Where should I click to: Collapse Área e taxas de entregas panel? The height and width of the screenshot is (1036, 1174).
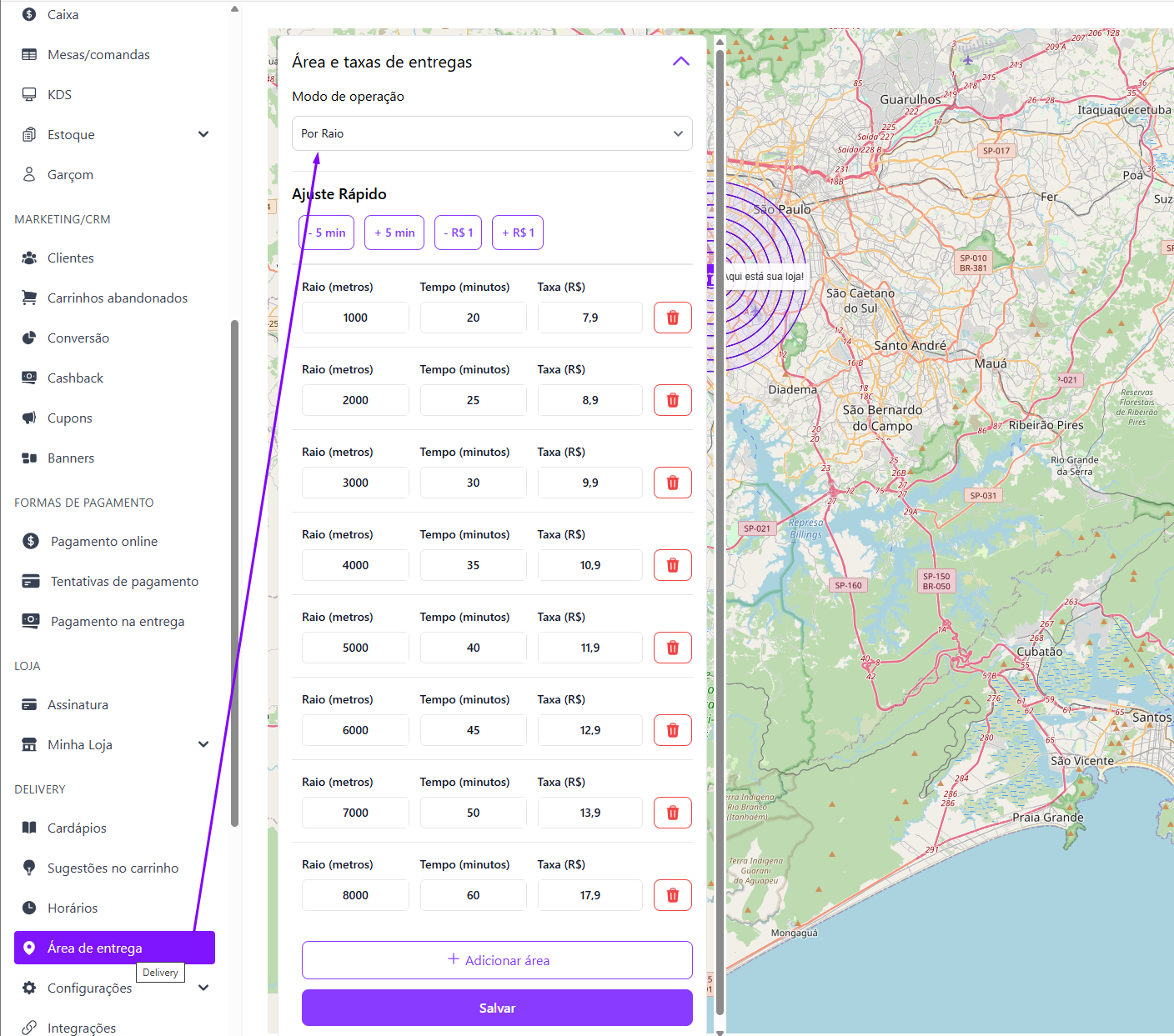point(680,62)
